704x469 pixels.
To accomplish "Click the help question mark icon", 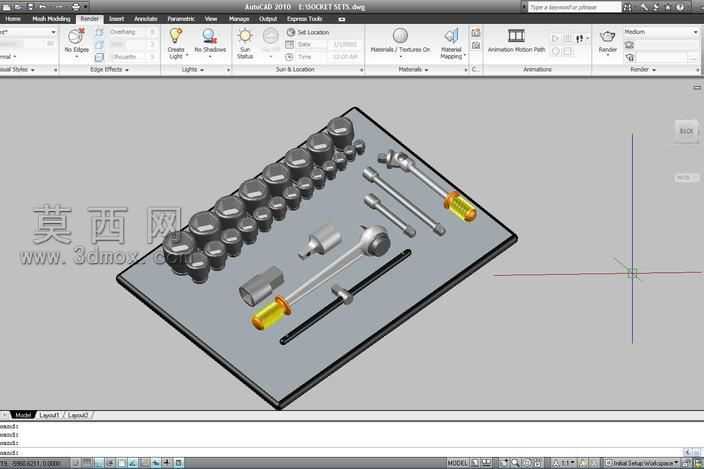I will coord(681,7).
